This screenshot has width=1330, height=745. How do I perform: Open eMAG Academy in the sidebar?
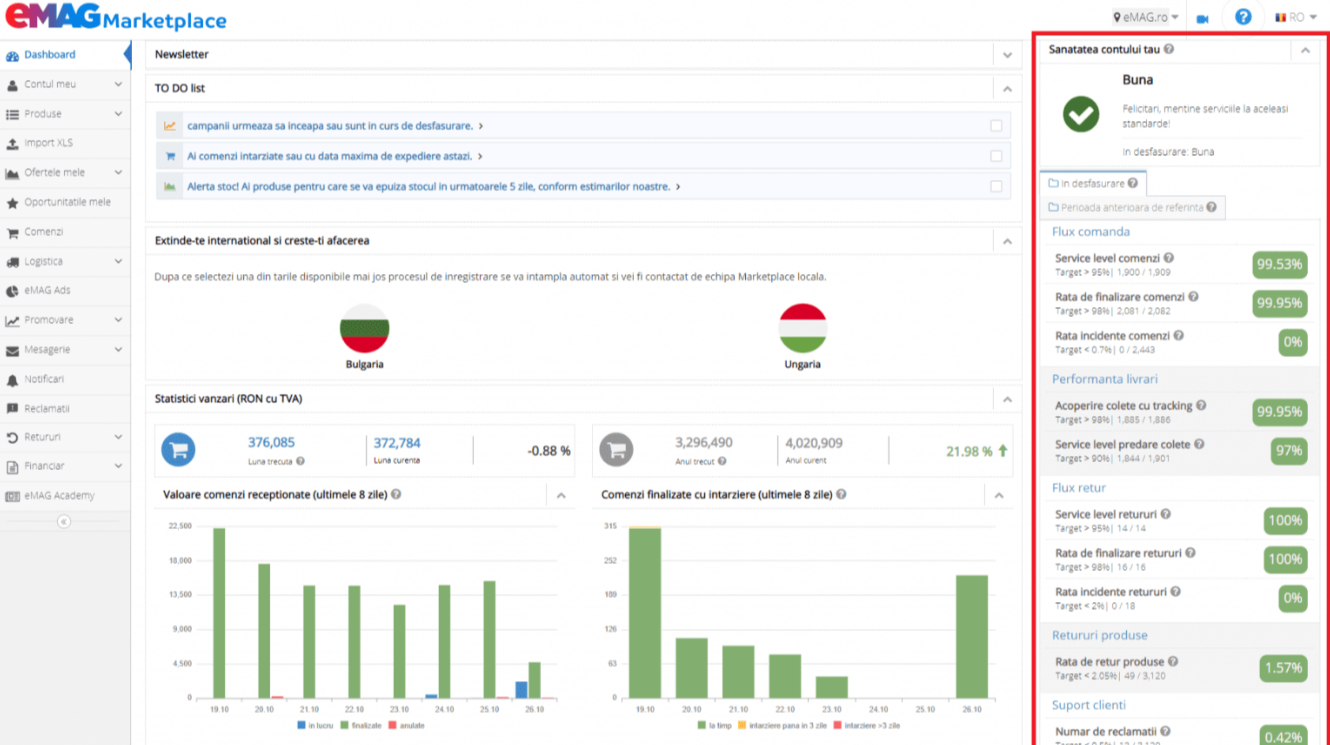point(60,496)
